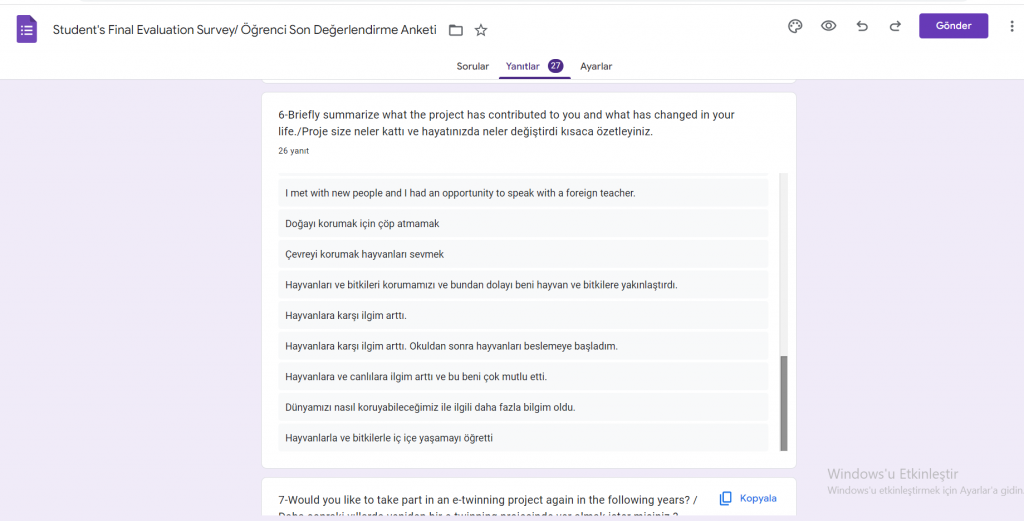Switch to the Sorular tab
Viewport: 1024px width, 521px height.
click(x=473, y=66)
